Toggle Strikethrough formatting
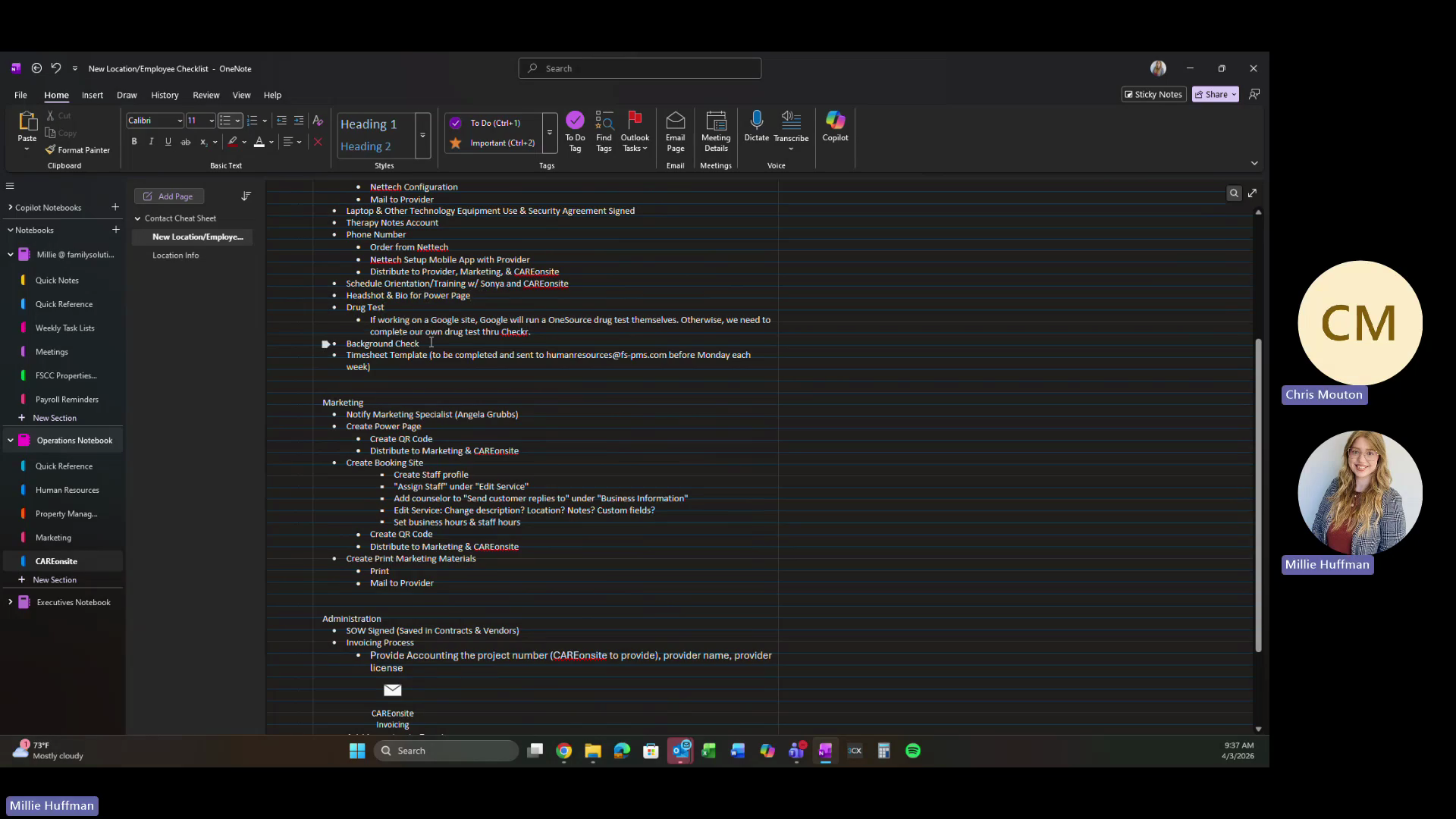Viewport: 1456px width, 819px height. [185, 142]
